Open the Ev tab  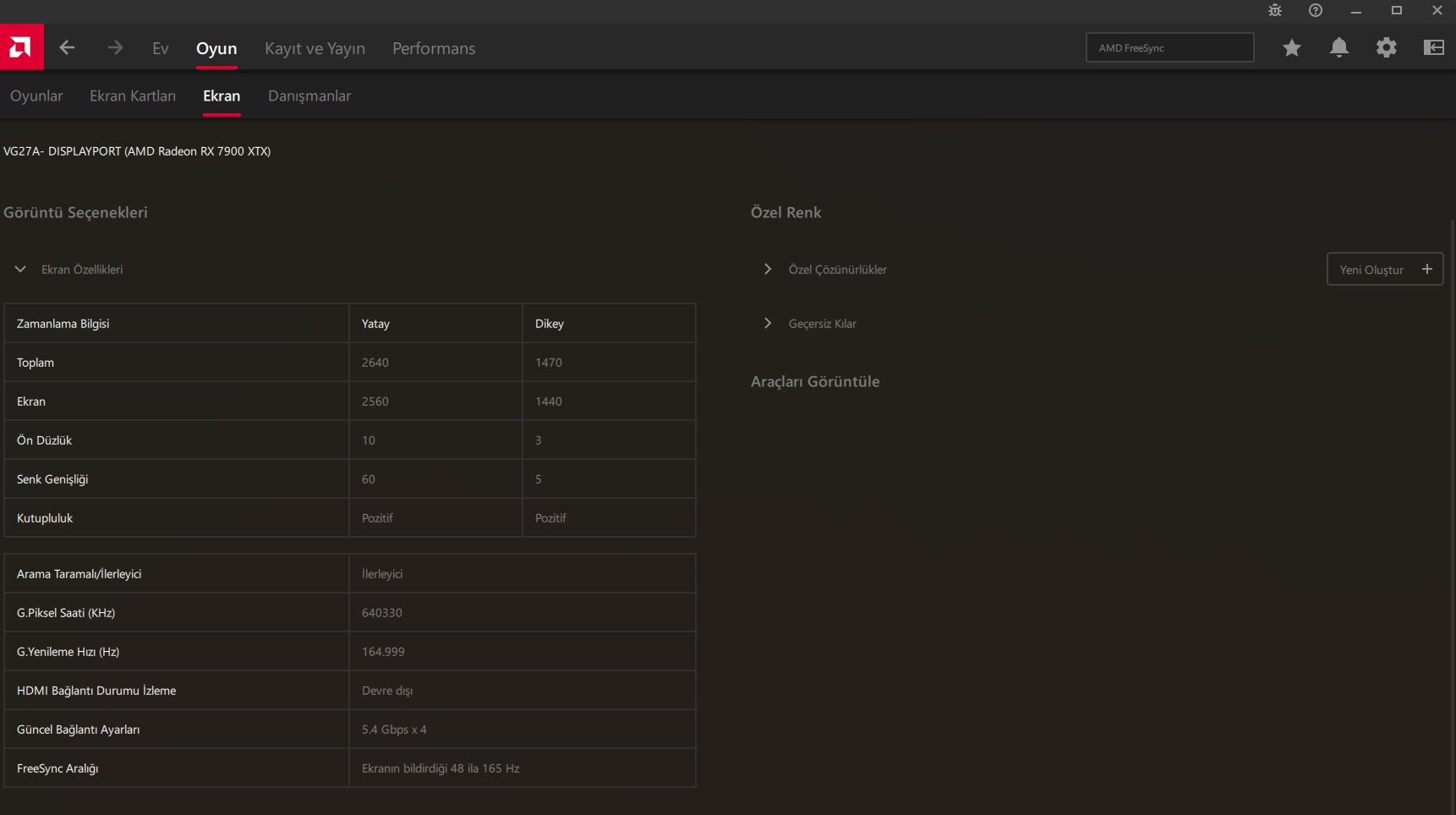pos(161,48)
